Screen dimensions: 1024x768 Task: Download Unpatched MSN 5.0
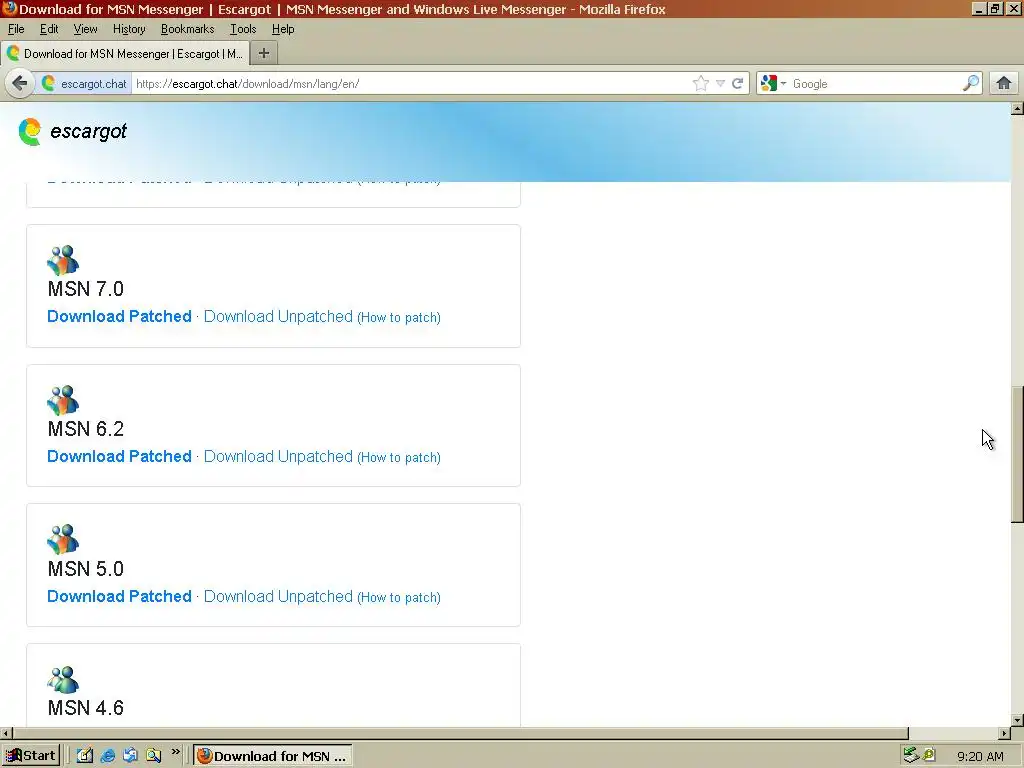(x=278, y=596)
